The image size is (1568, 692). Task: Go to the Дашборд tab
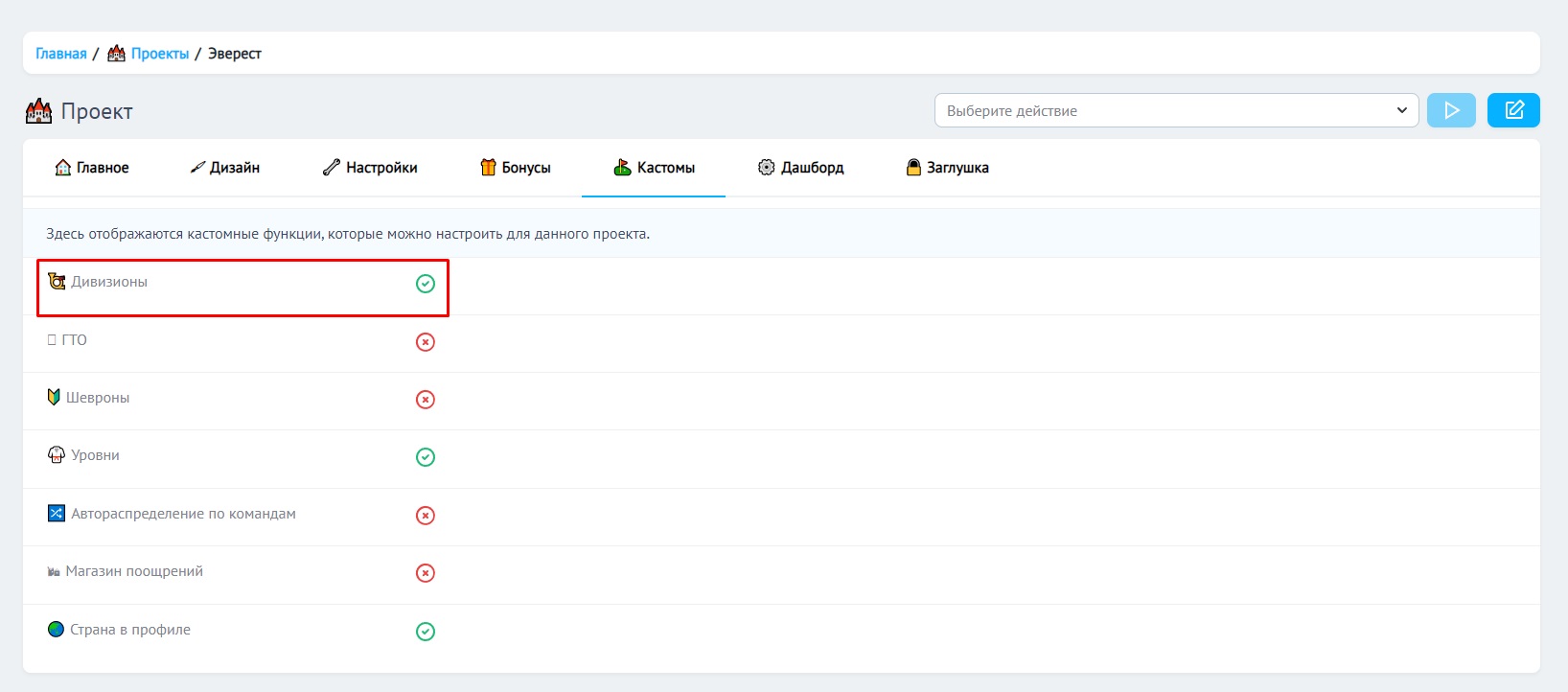(x=801, y=168)
